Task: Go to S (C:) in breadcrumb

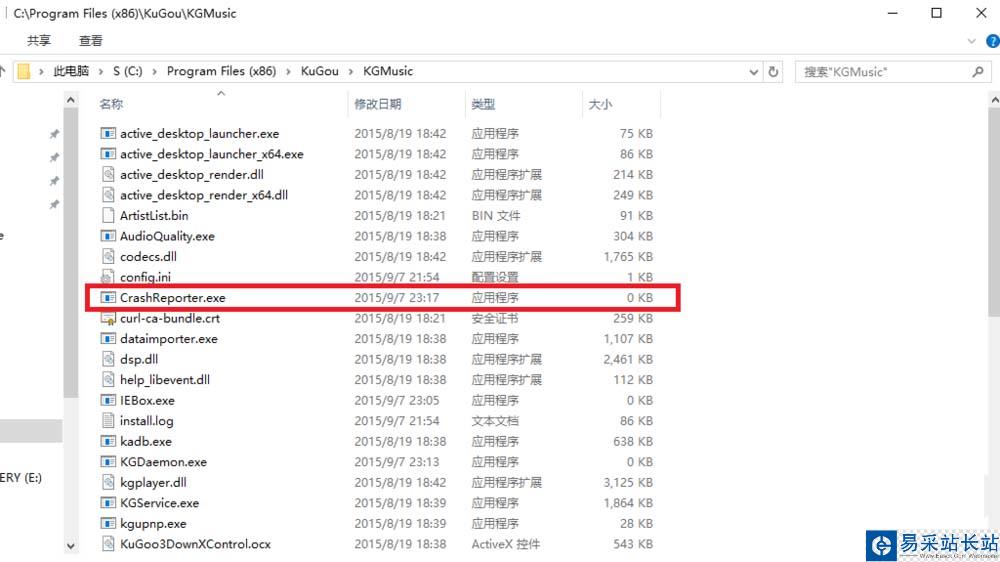Action: coord(128,71)
